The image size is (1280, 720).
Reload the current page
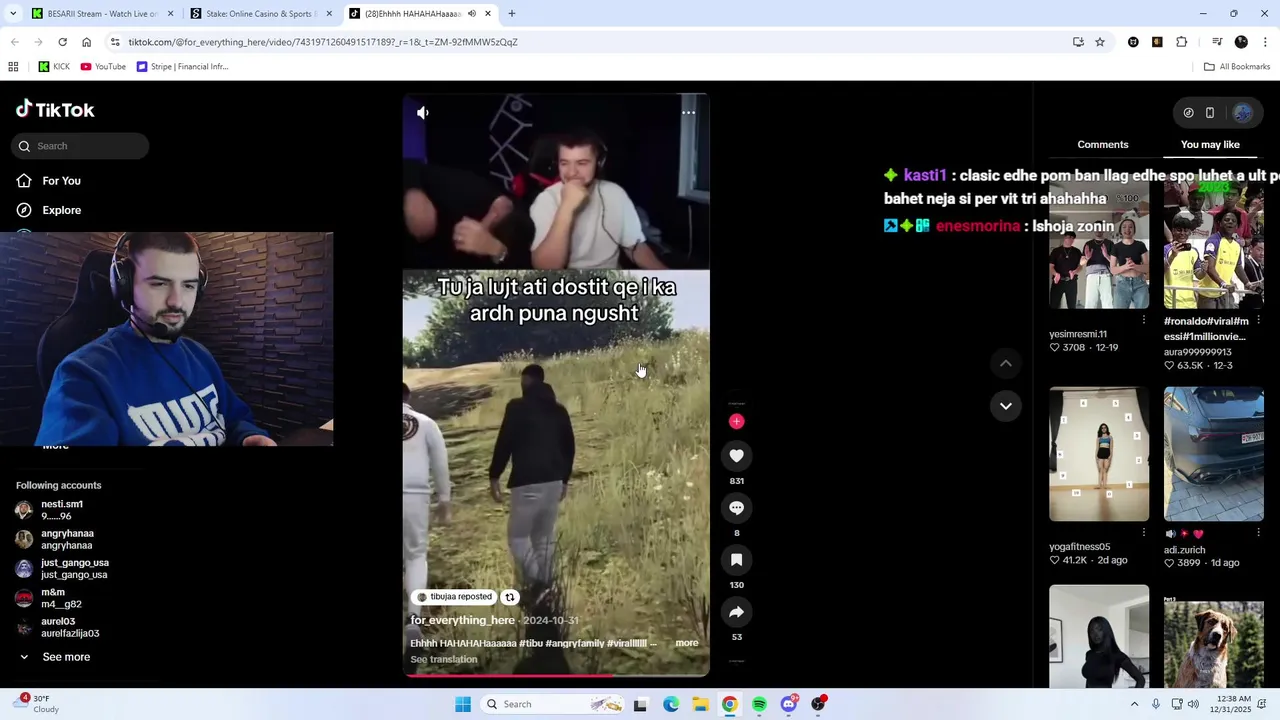[62, 42]
